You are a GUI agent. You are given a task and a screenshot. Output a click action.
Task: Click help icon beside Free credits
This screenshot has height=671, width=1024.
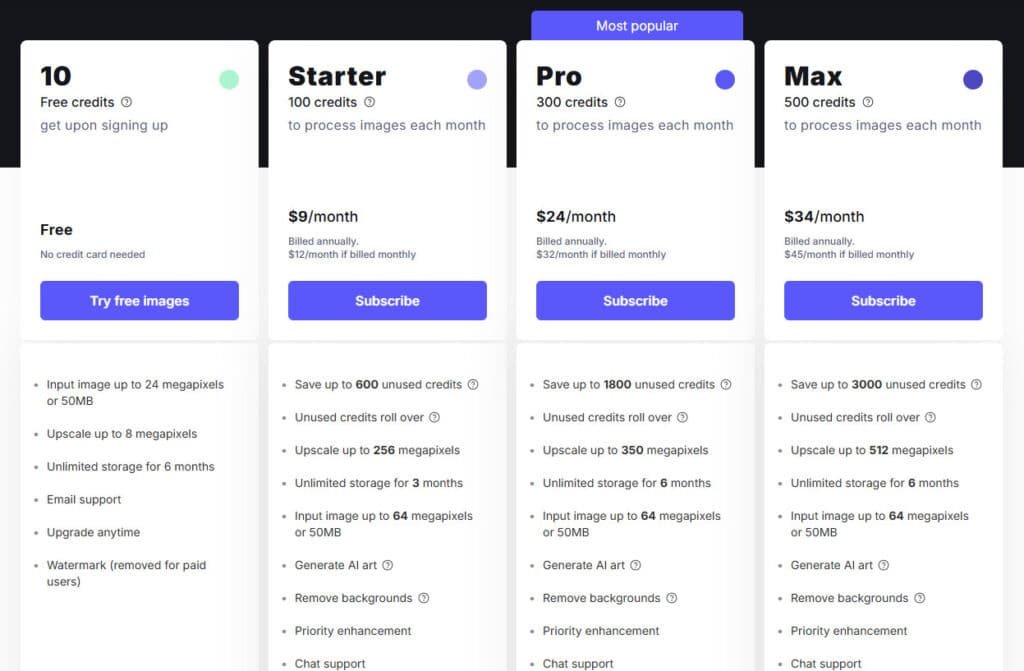126,102
